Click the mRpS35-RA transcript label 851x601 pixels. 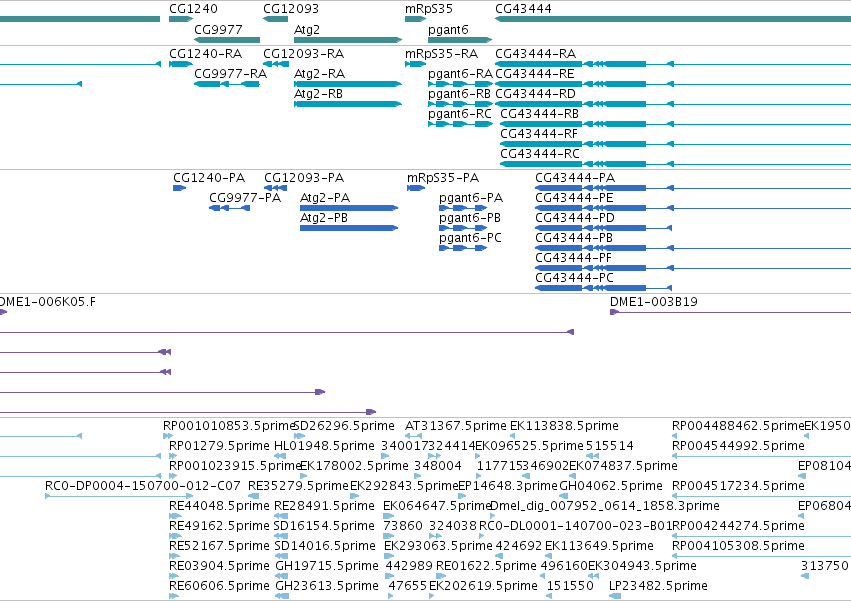pos(441,54)
